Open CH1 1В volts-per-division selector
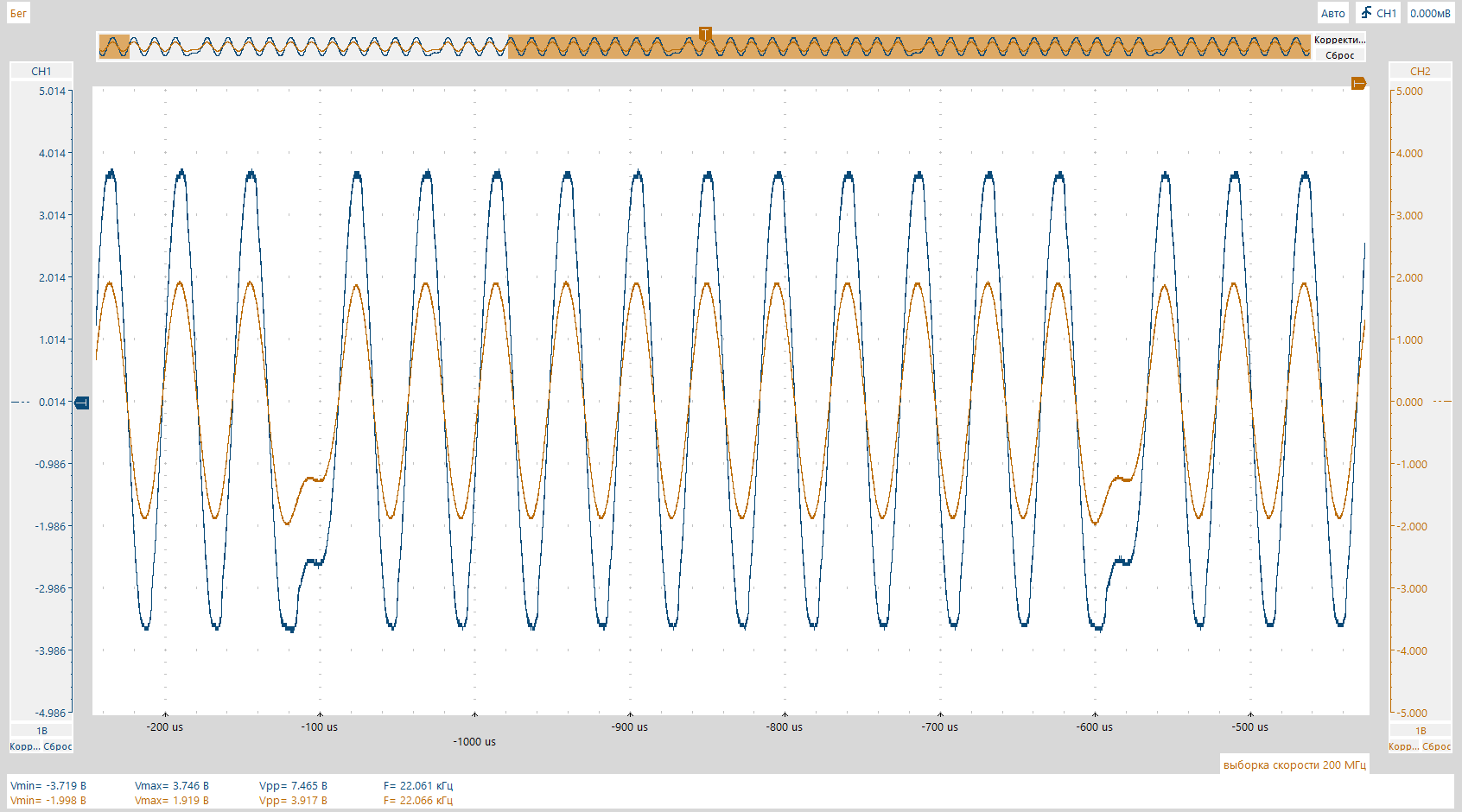Screen dimensions: 1462x812 [x=41, y=731]
